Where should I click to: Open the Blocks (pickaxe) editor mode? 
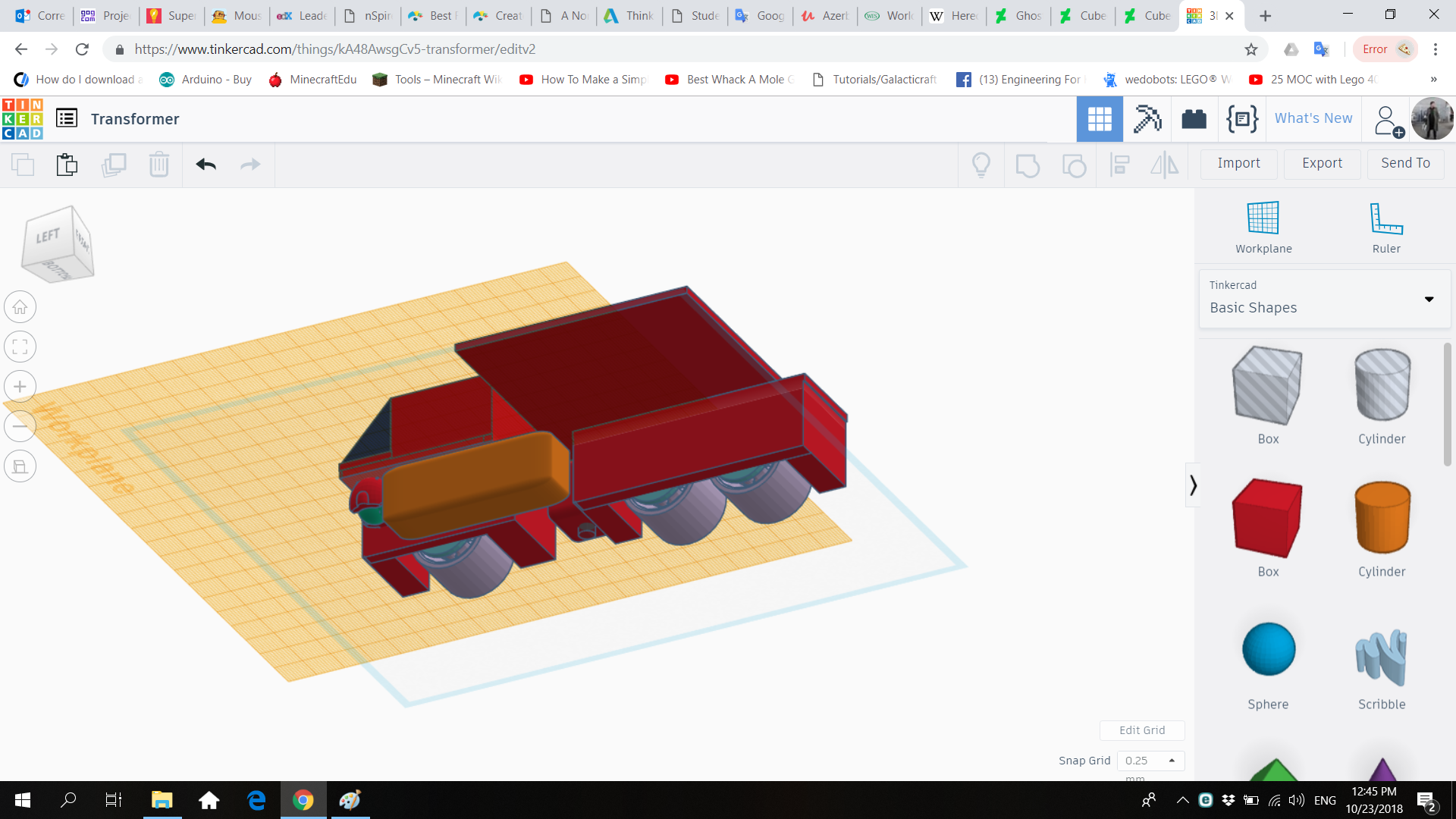click(1147, 119)
